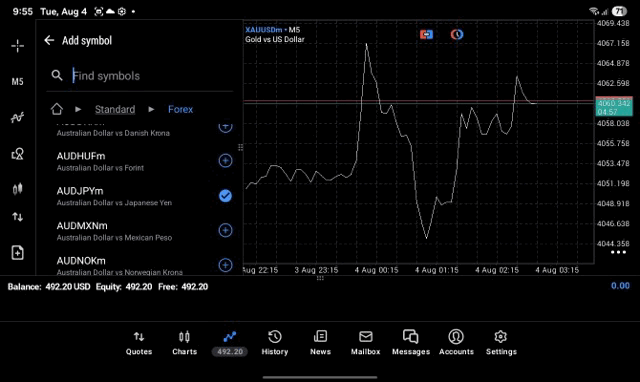Remove AUDJPYm via checked circle
Screen dimensions: 640x382
click(x=225, y=196)
